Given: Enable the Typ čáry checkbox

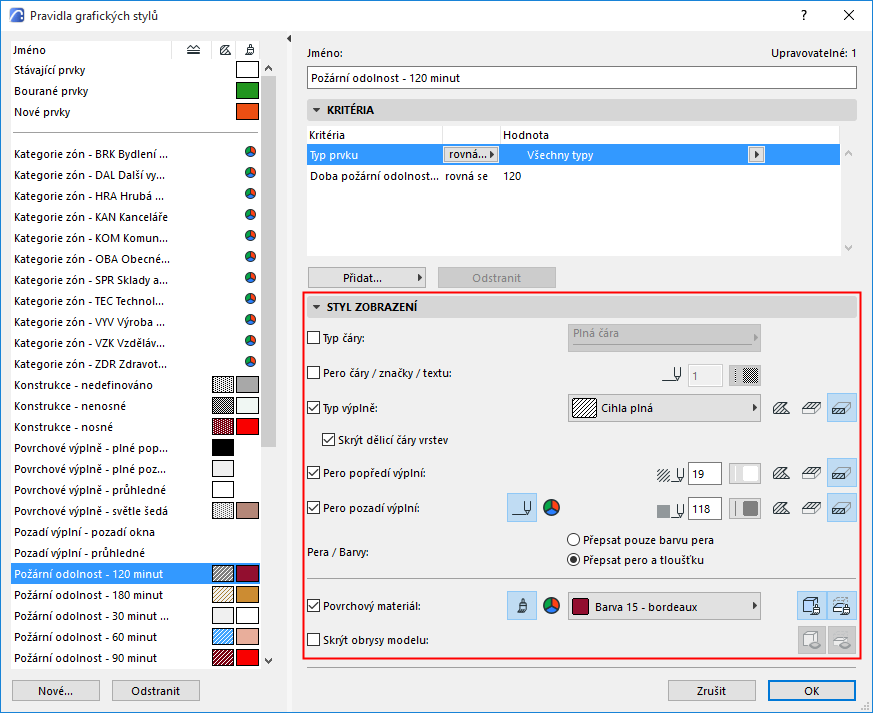Looking at the screenshot, I should [x=313, y=338].
